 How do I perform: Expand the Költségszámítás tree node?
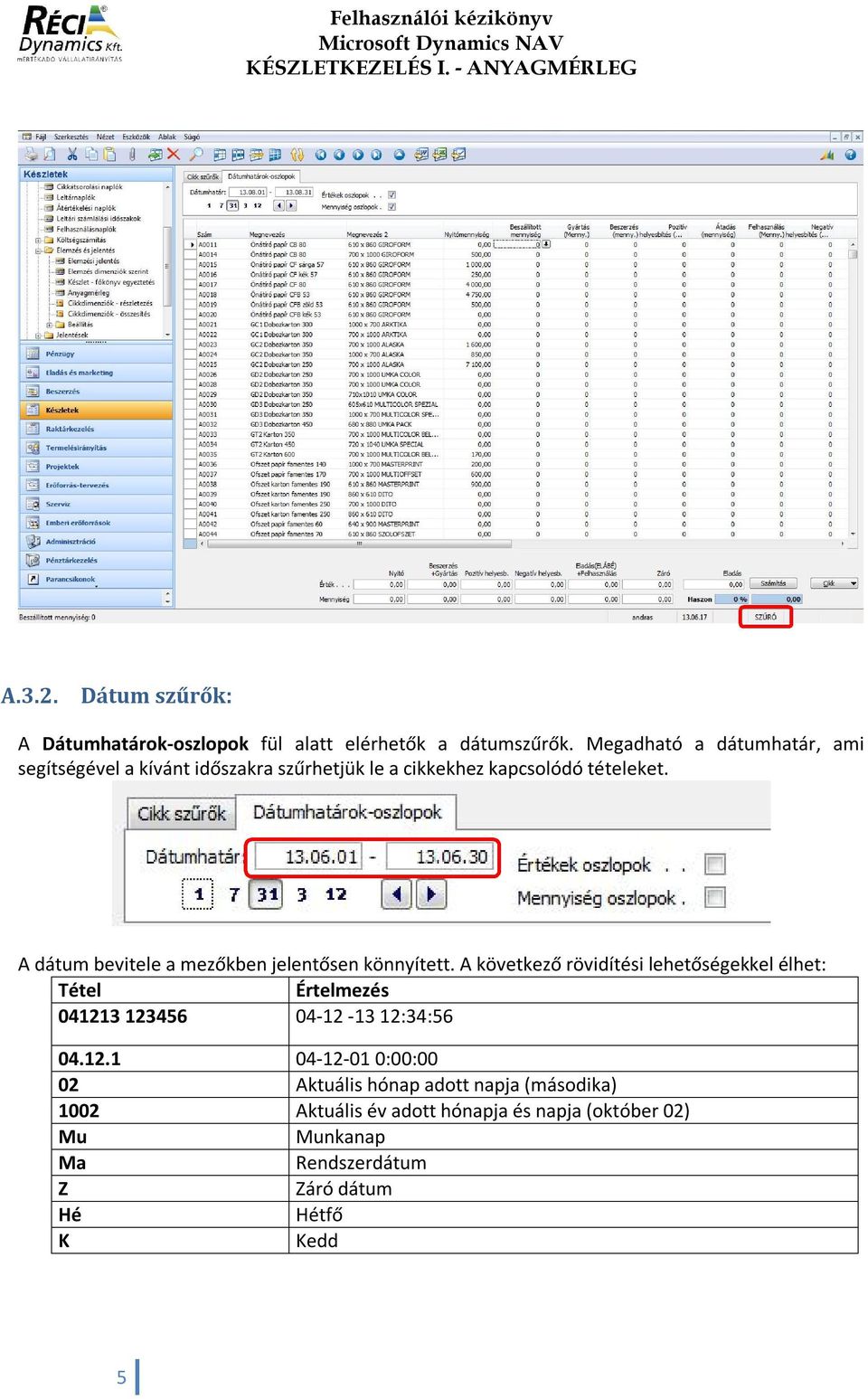pyautogui.click(x=38, y=241)
